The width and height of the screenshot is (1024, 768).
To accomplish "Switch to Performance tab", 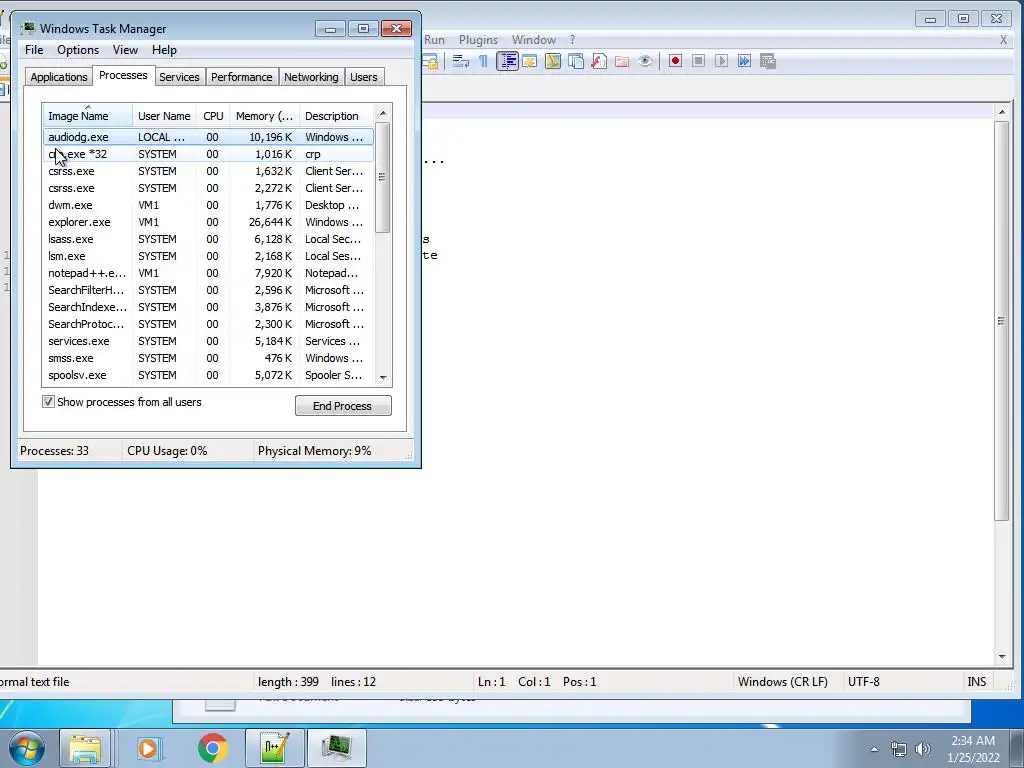I will pos(241,77).
